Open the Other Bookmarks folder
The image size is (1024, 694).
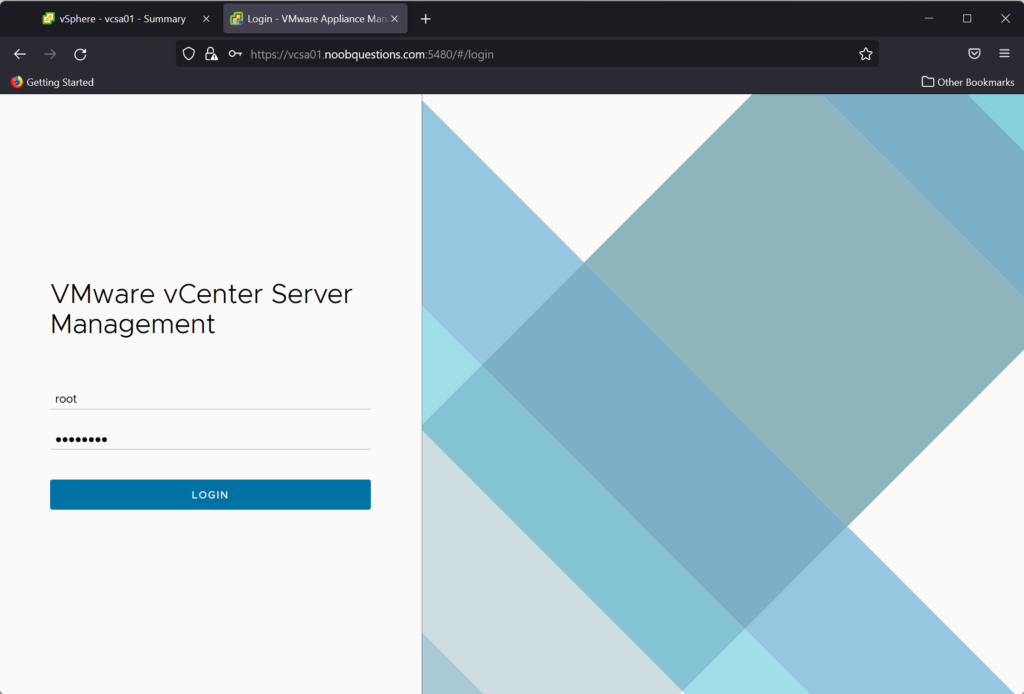tap(968, 82)
